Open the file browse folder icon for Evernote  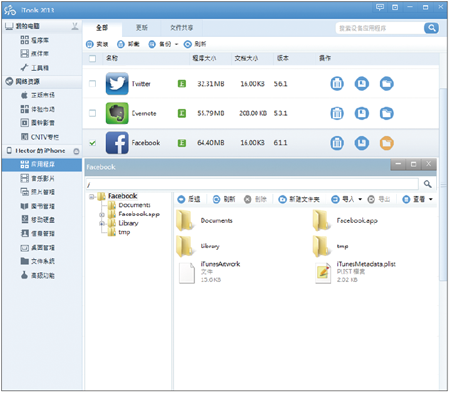387,113
